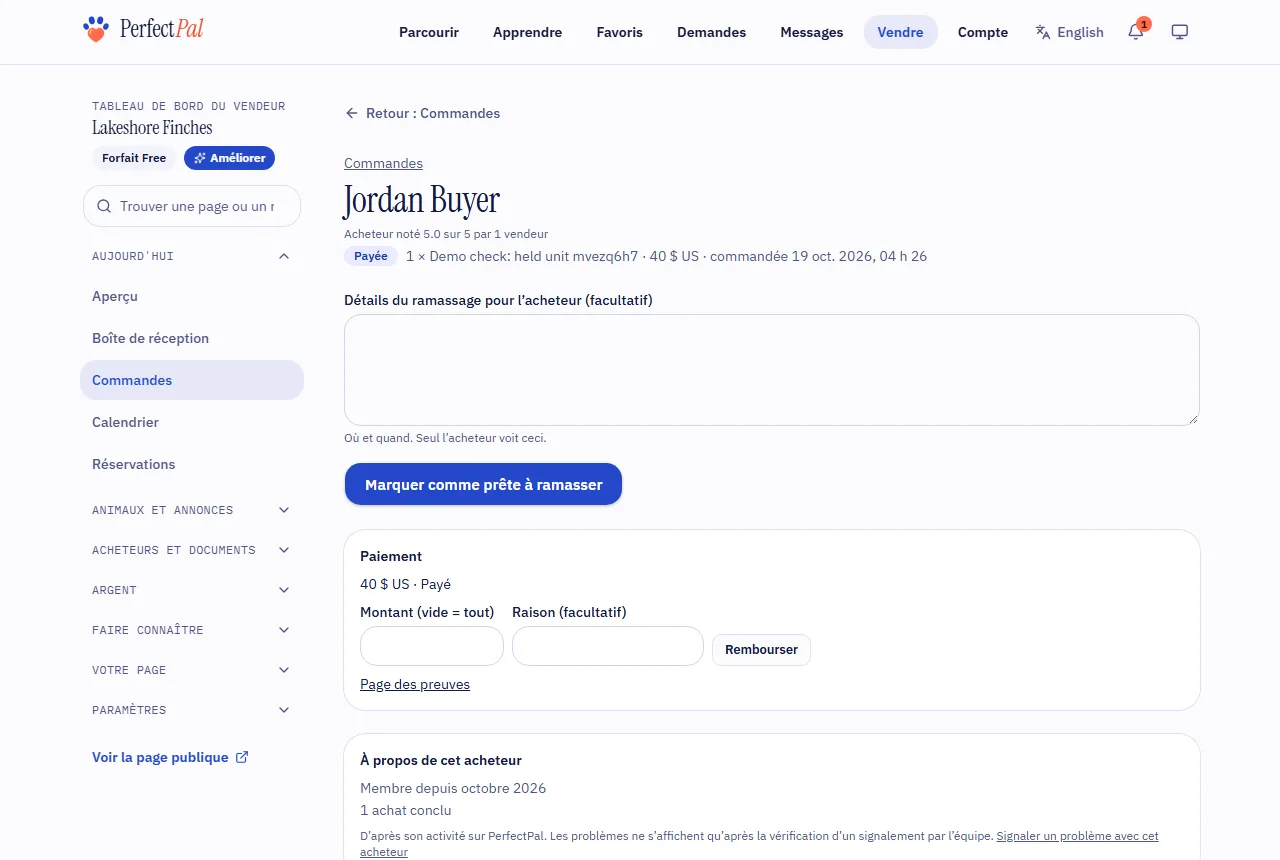Screen dimensions: 1280x860
Task: Select Commandes in the sidebar
Action: click(x=192, y=380)
